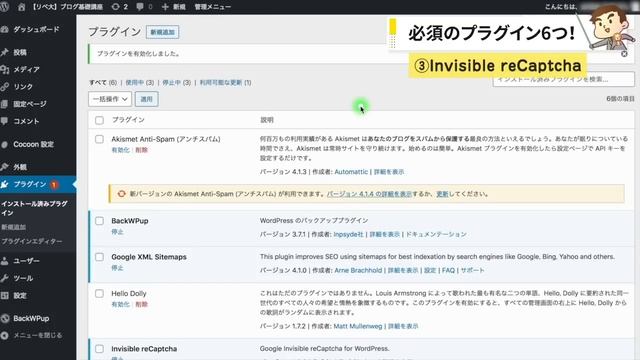This screenshot has width=640, height=360.
Task: Click the ユーザー person icon
Action: coord(4,261)
